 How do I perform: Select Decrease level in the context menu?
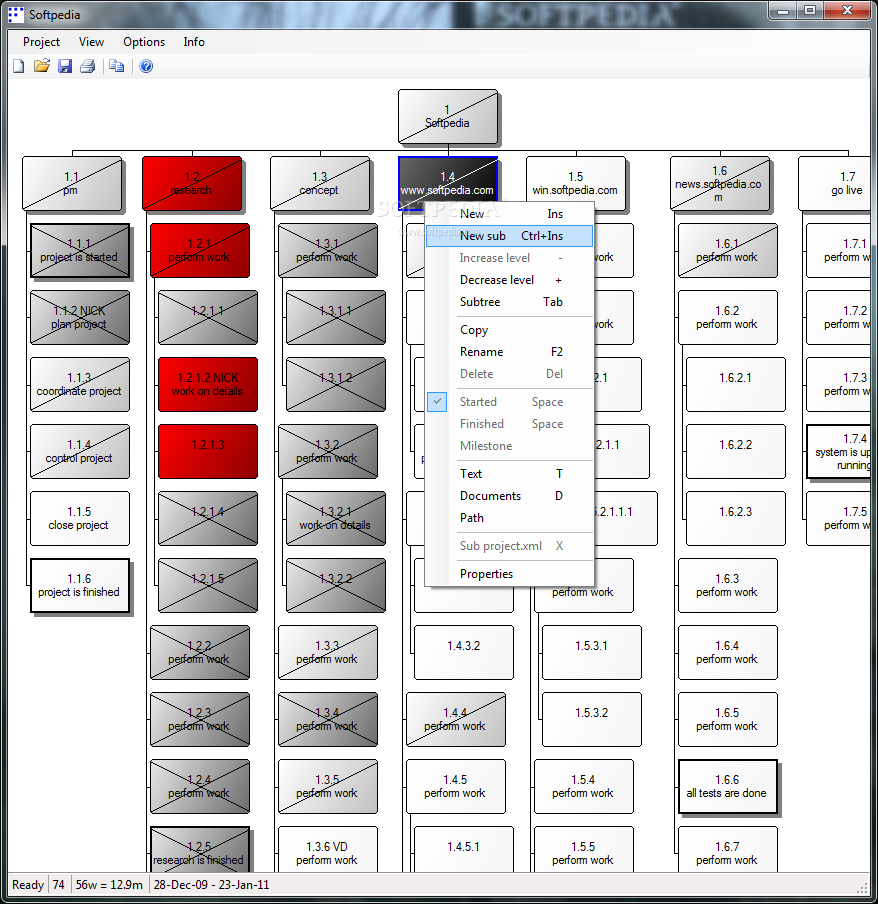click(510, 280)
